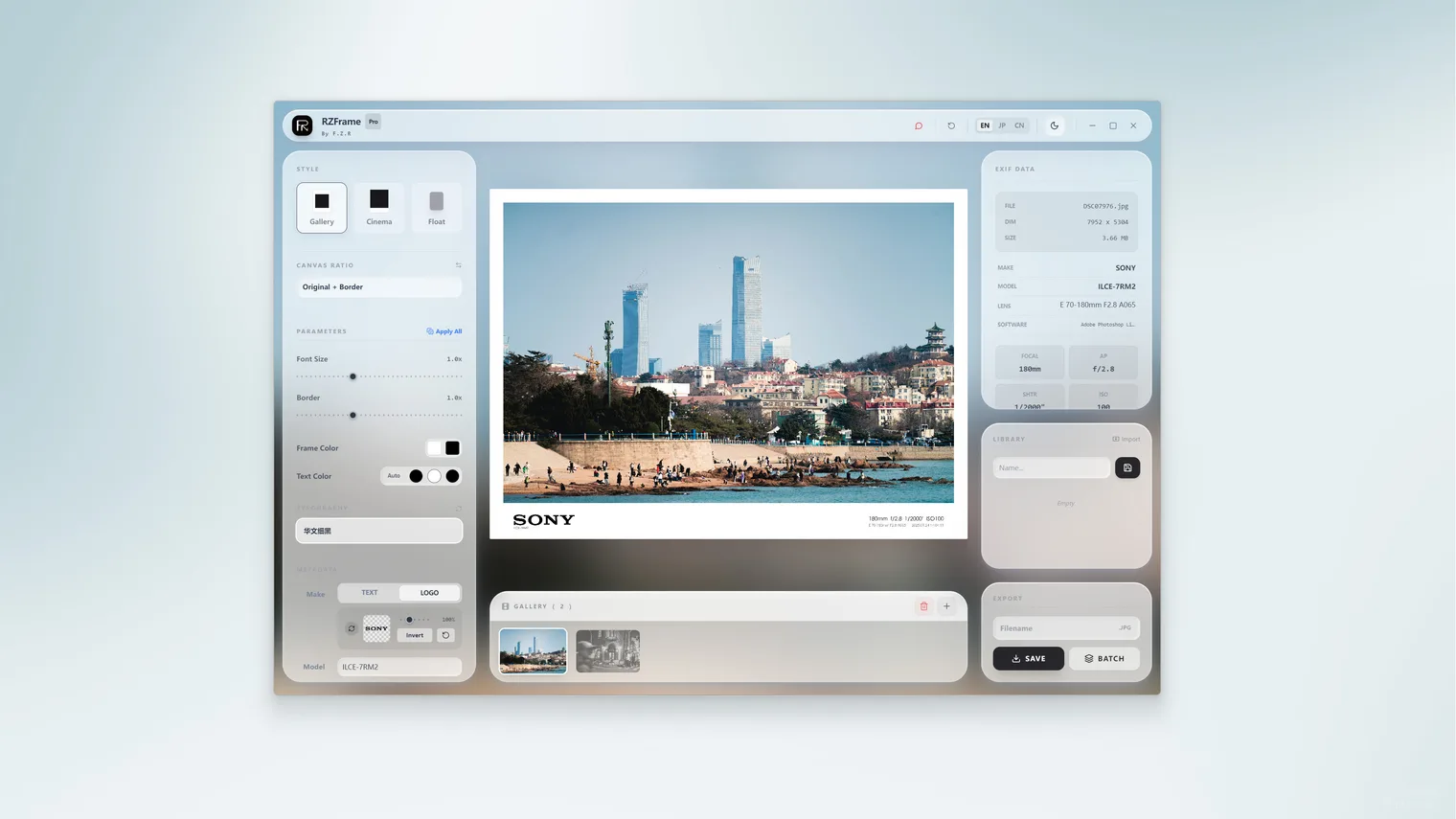1456x819 pixels.
Task: Focus the export Filename field
Action: pyautogui.click(x=1066, y=628)
